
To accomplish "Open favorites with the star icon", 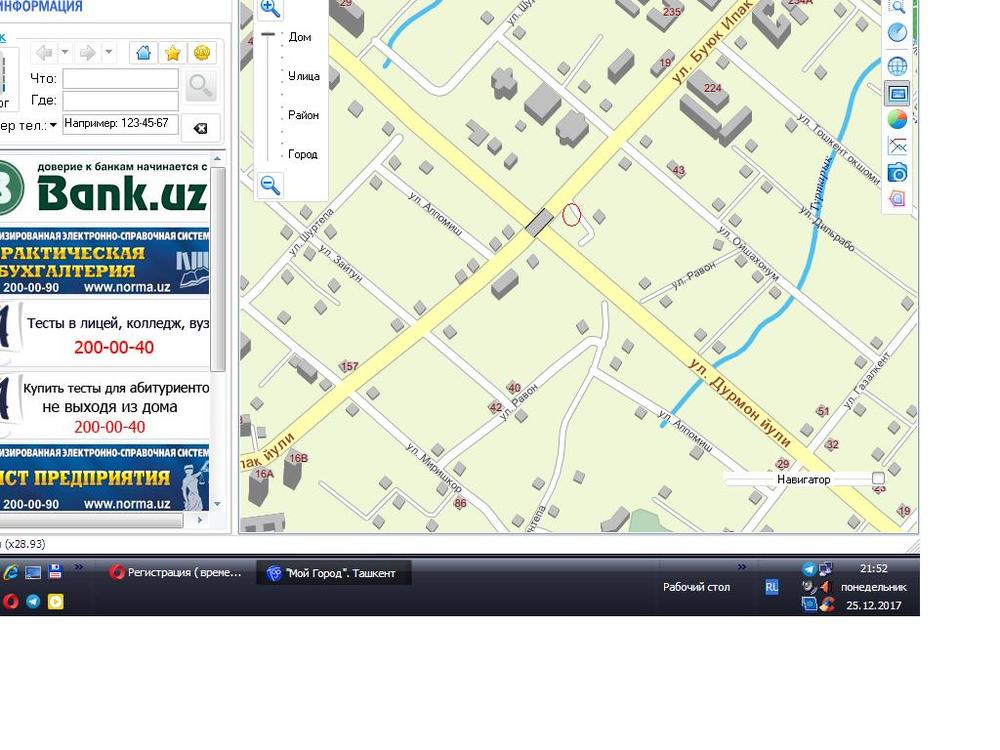I will (x=172, y=53).
